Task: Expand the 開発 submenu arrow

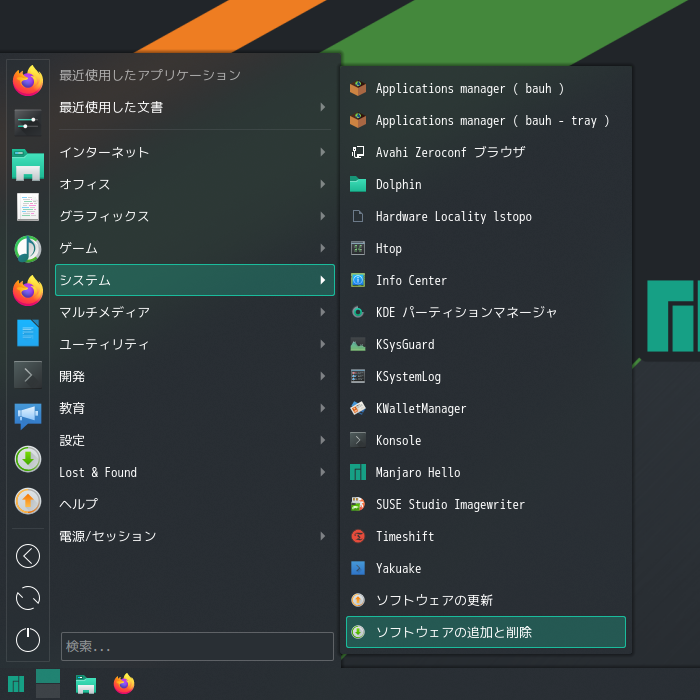Action: [322, 376]
